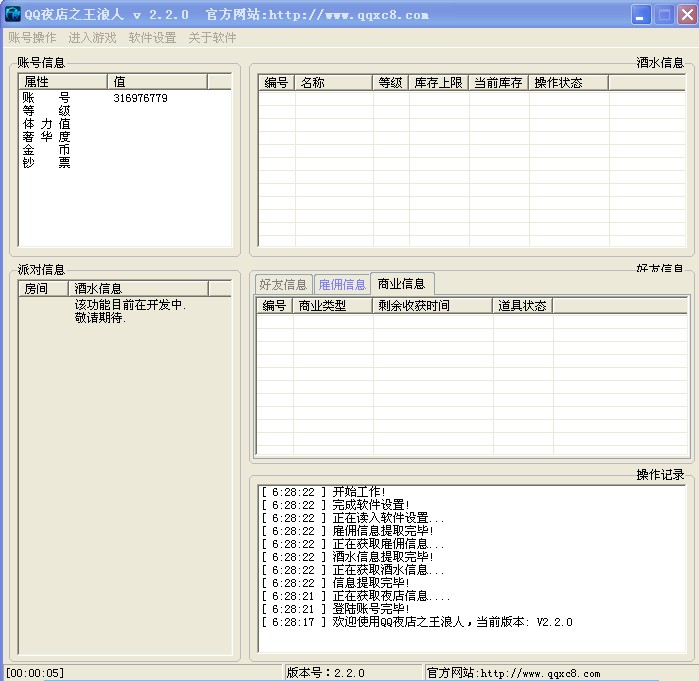This screenshot has height=681, width=699.
Task: Switch to the 好友信息 tab
Action: tap(284, 284)
